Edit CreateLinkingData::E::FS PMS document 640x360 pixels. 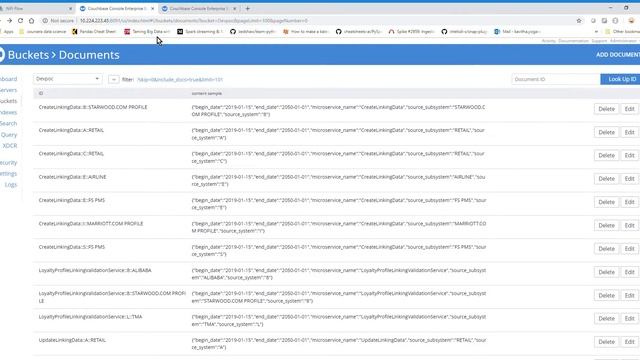pyautogui.click(x=629, y=202)
